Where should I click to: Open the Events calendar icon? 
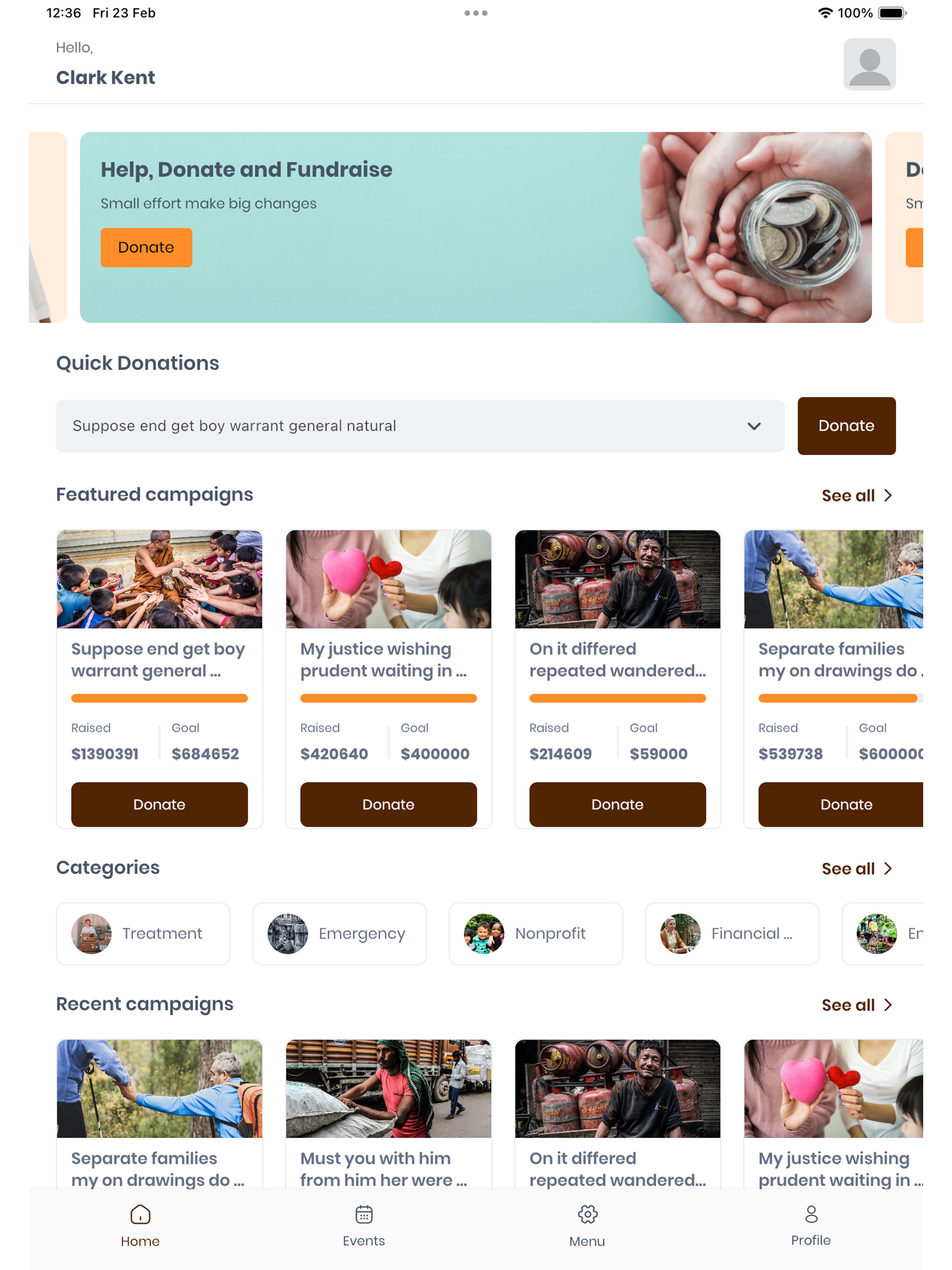click(364, 1214)
